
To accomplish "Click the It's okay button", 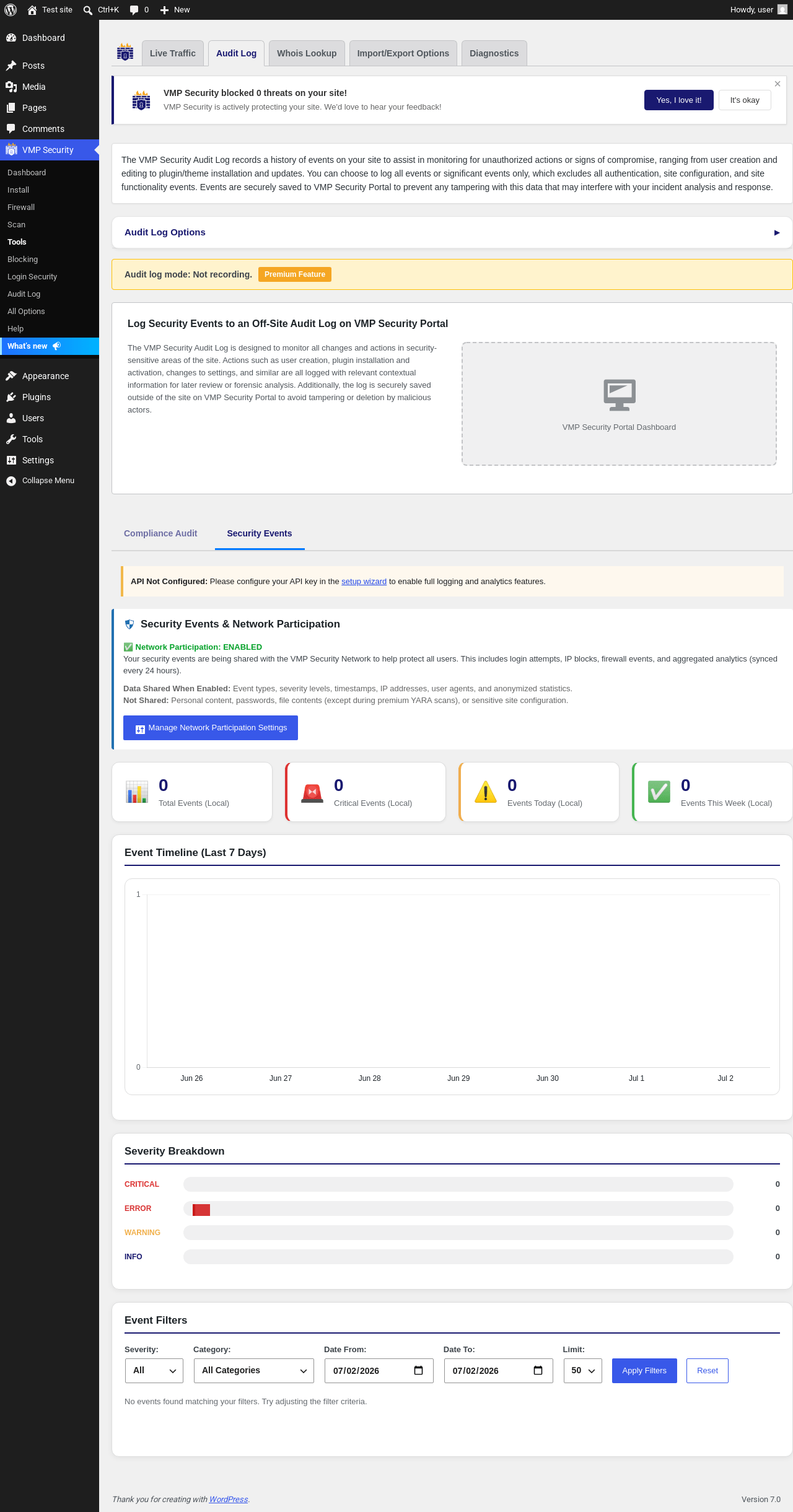I will [745, 100].
